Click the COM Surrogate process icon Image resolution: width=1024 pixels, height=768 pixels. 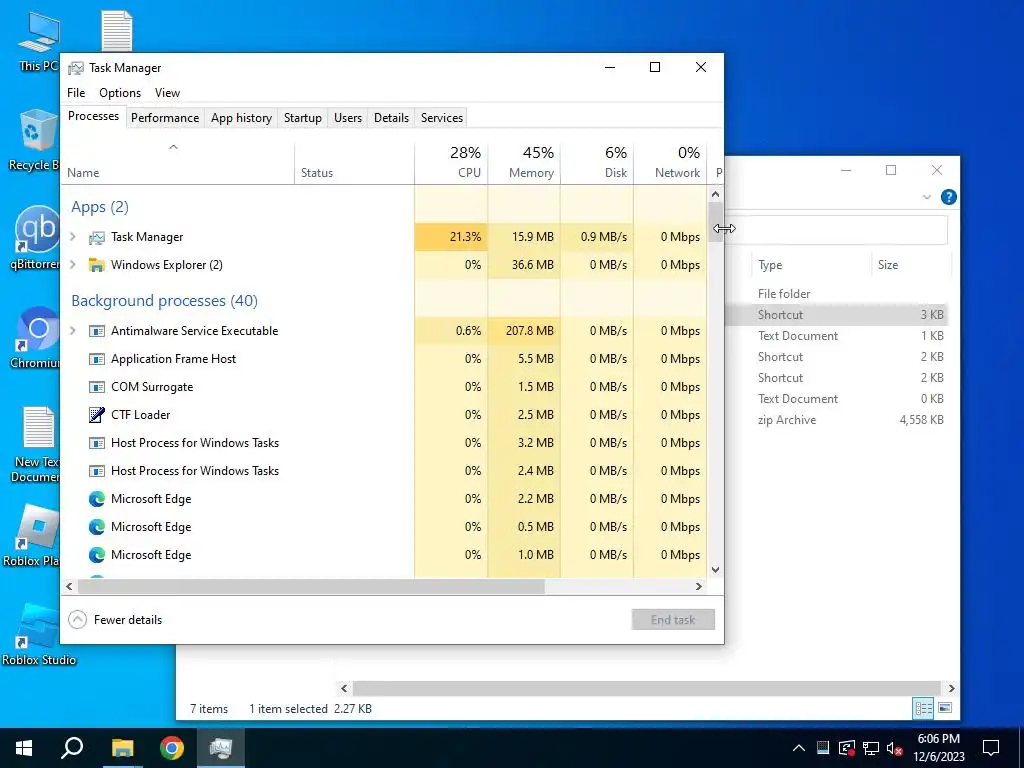(x=97, y=387)
